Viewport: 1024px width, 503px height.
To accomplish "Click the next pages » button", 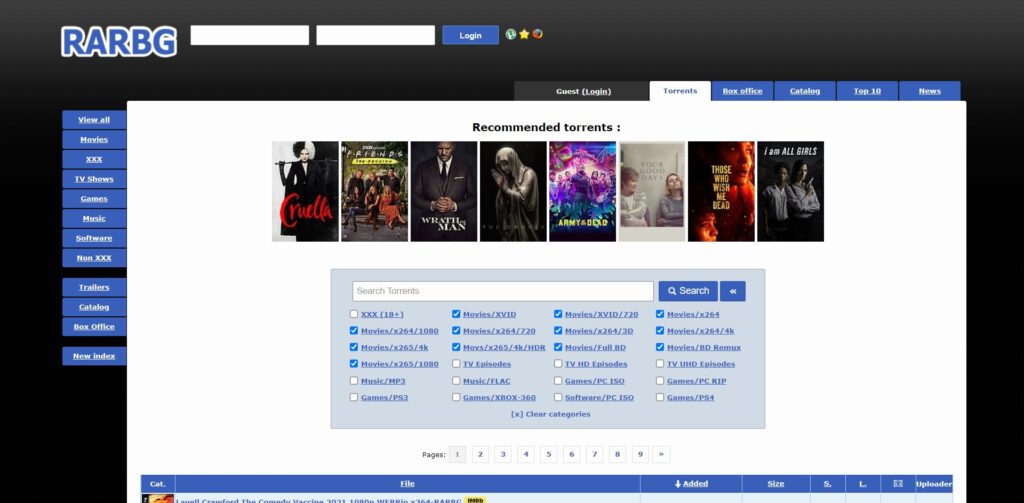I will point(661,455).
